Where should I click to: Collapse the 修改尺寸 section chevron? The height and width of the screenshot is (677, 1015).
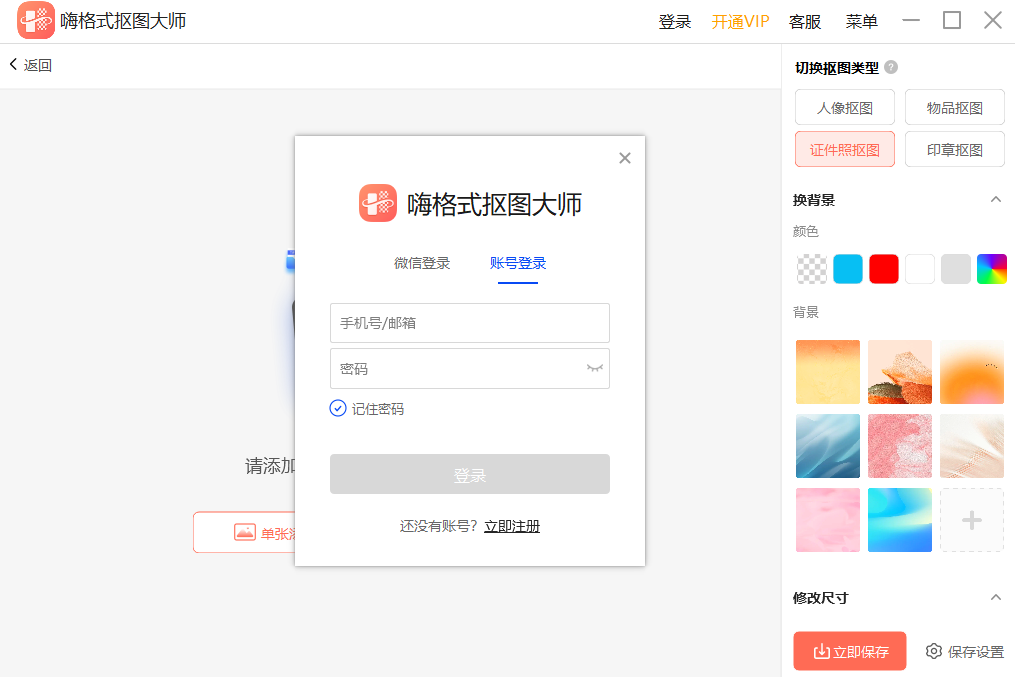(995, 597)
